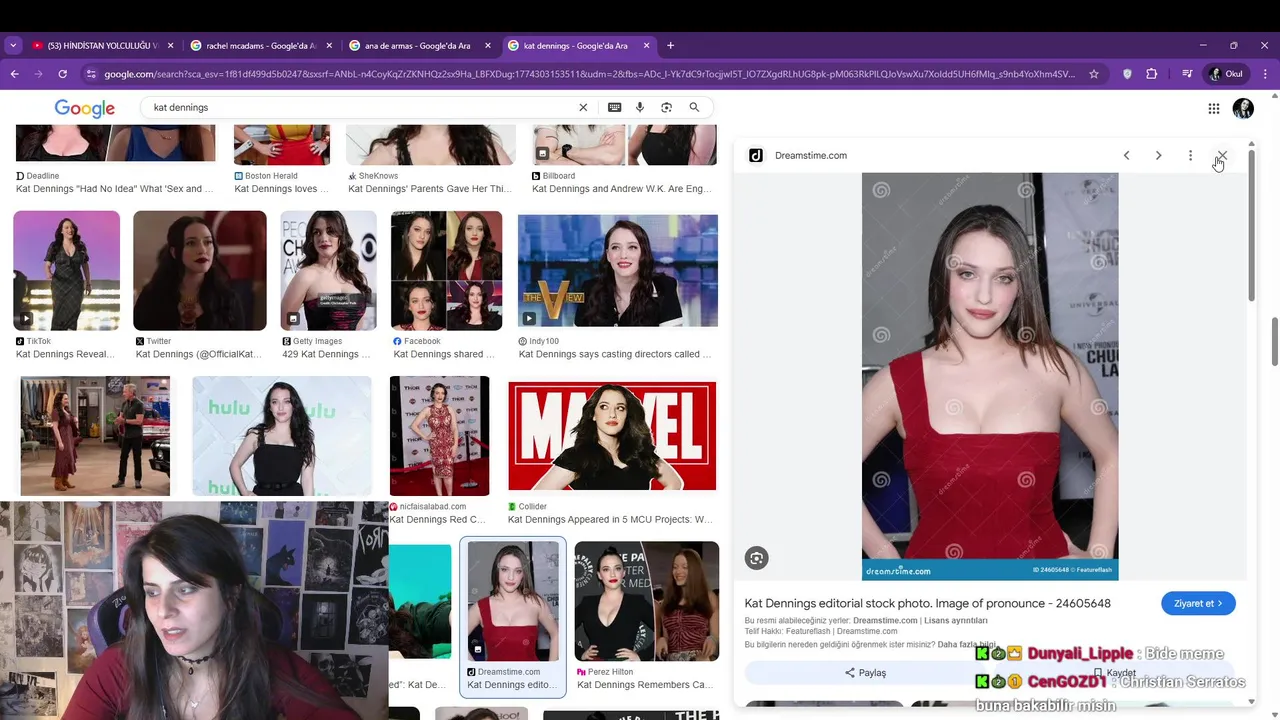Open Chrome's three-dot menu
1280x720 pixels.
point(1266,74)
